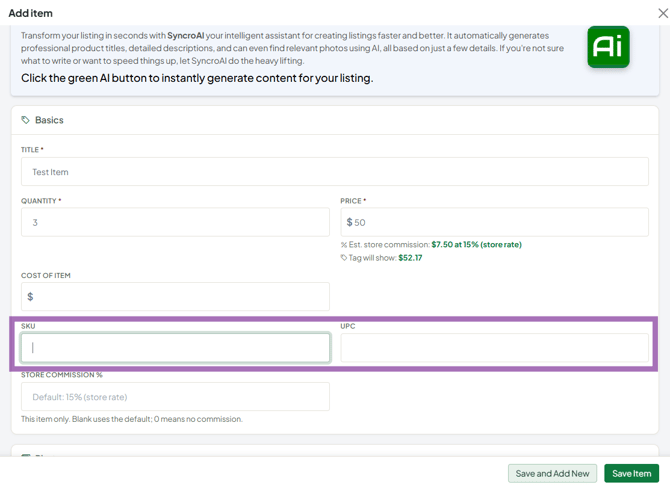The height and width of the screenshot is (488, 670).
Task: Click the COST OF ITEM label
Action: click(46, 276)
